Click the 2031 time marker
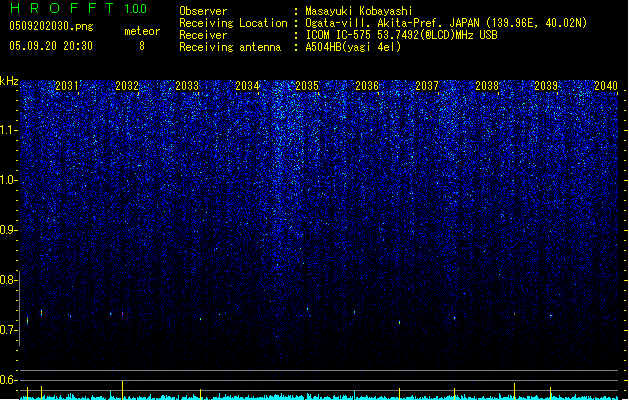The height and width of the screenshot is (400, 629). (x=67, y=86)
